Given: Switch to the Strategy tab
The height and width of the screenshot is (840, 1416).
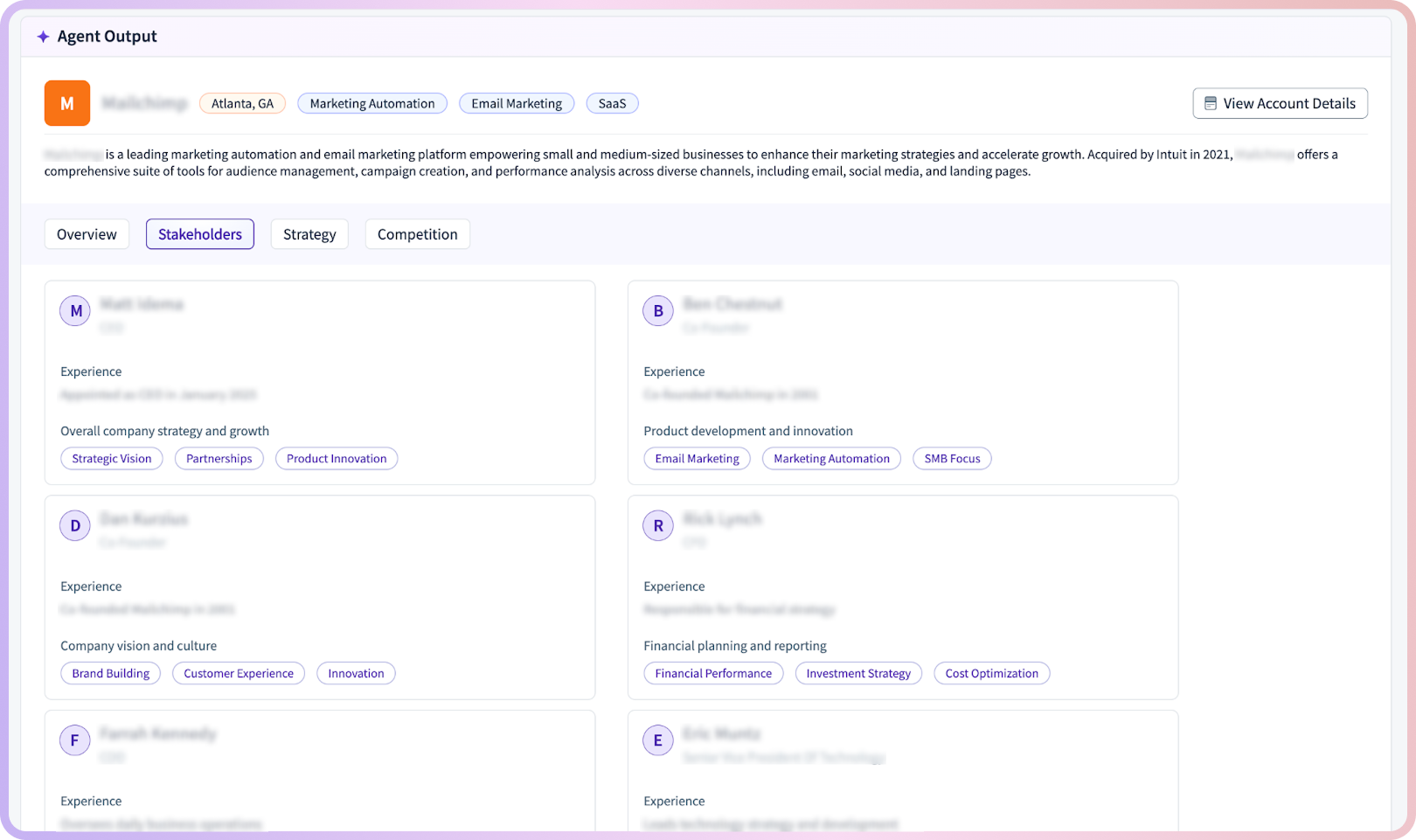Looking at the screenshot, I should [309, 234].
